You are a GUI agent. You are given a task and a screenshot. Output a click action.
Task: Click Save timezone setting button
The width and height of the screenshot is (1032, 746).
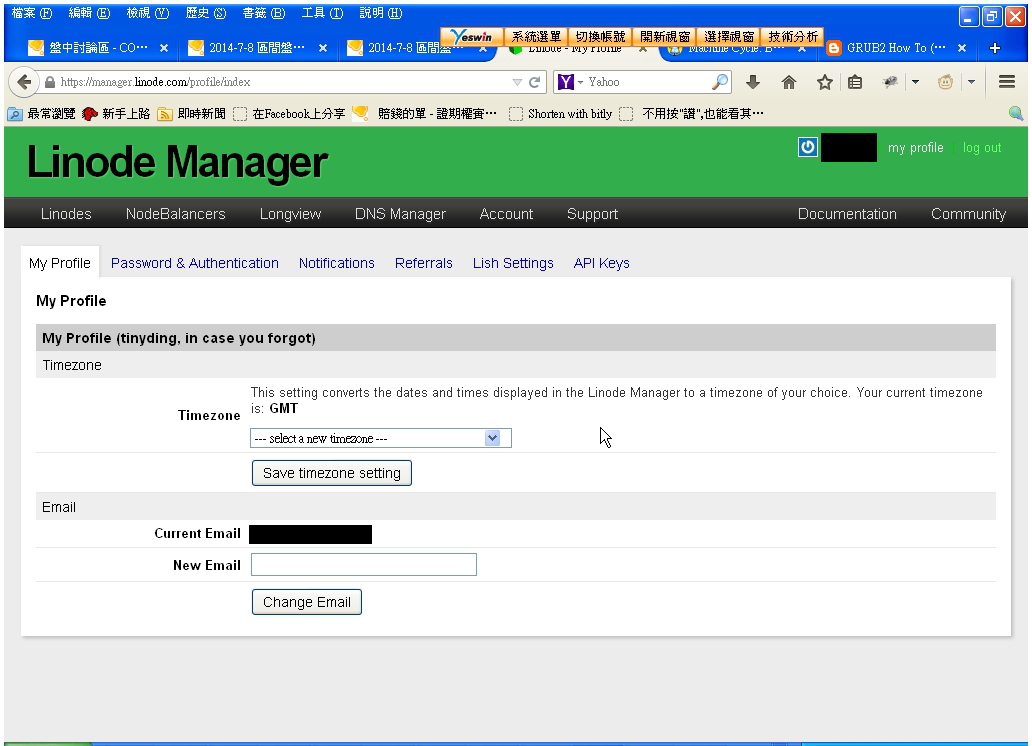click(x=332, y=473)
